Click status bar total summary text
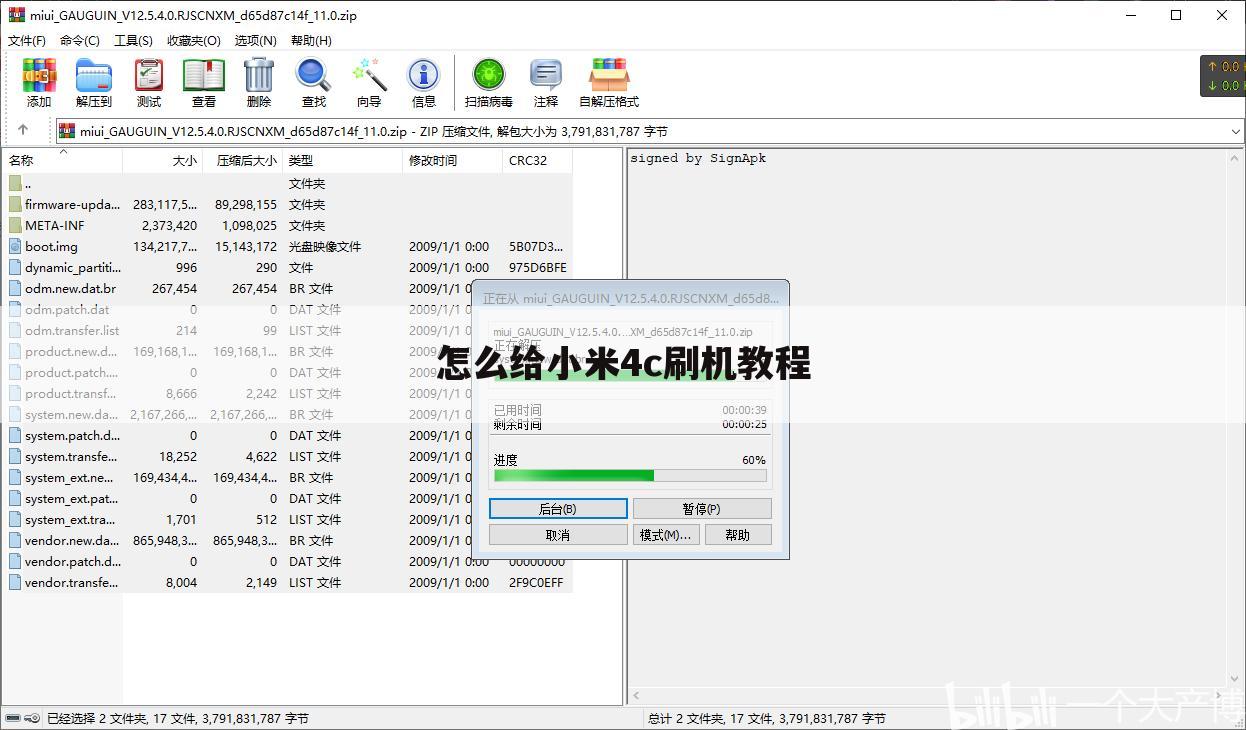Viewport: 1246px width, 730px height. pyautogui.click(x=766, y=718)
